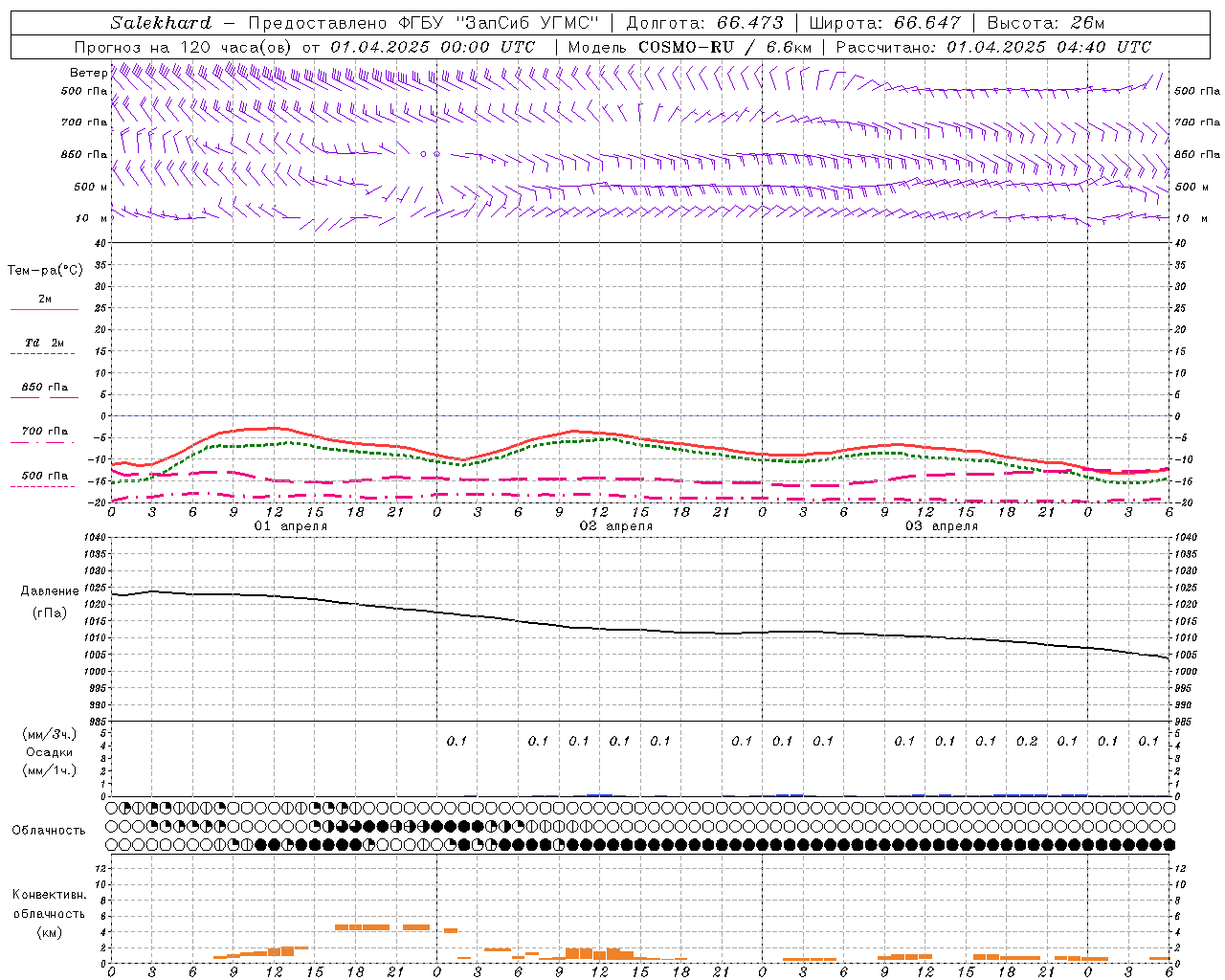The image size is (1225, 980).
Task: Click the Давление pressure panel label
Action: tap(50, 591)
